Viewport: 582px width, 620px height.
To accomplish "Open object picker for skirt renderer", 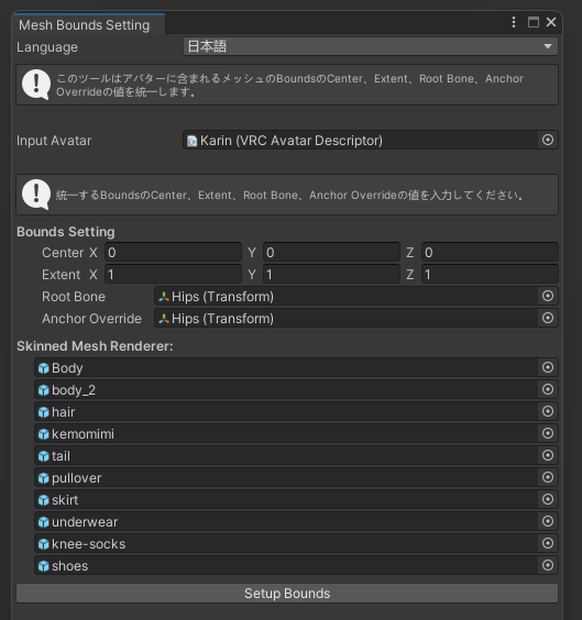I will (548, 499).
